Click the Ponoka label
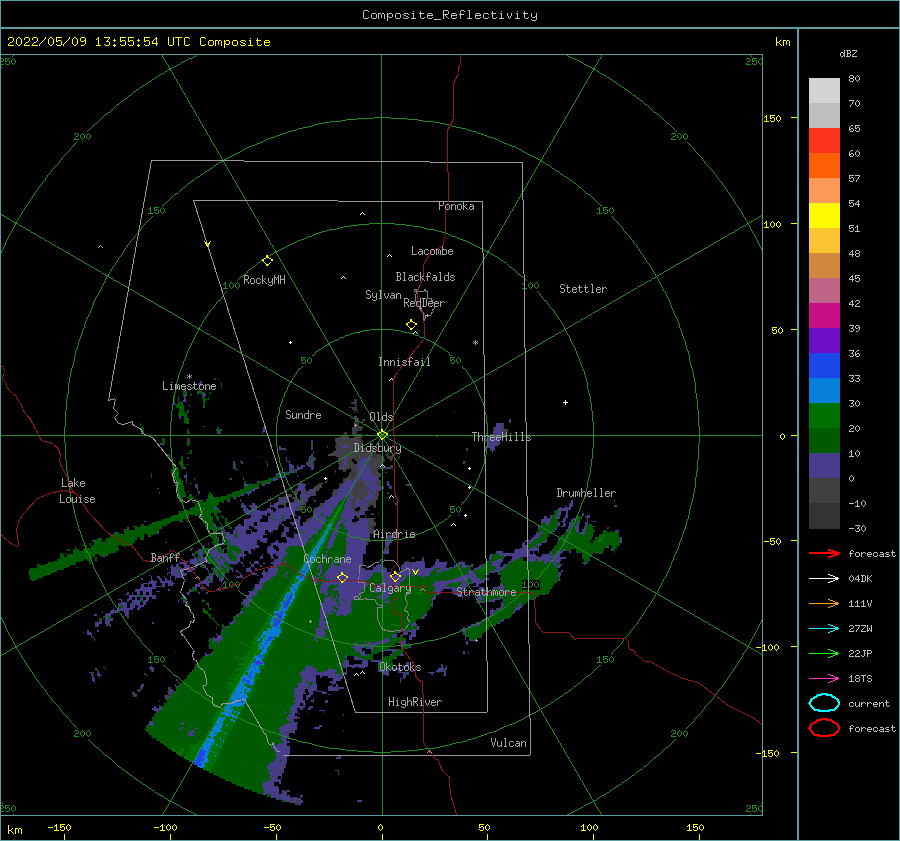Image resolution: width=900 pixels, height=841 pixels. (x=456, y=206)
